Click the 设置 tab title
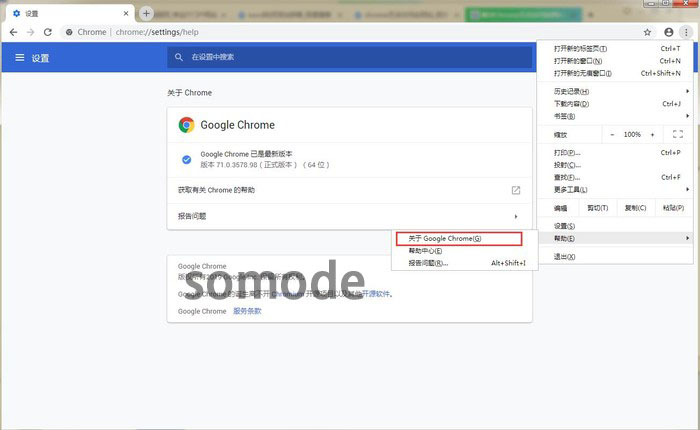The width and height of the screenshot is (700, 430). point(32,14)
